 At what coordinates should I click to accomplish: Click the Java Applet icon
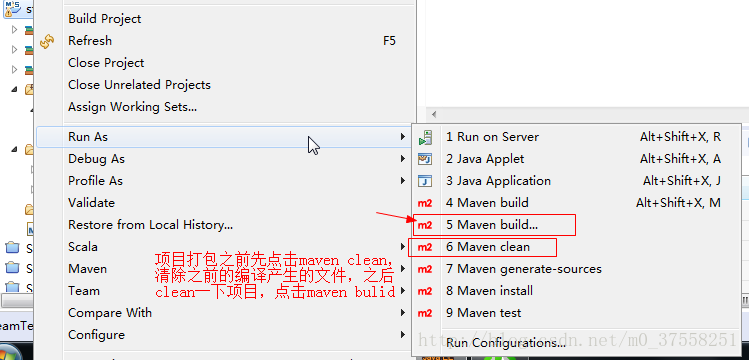(425, 159)
